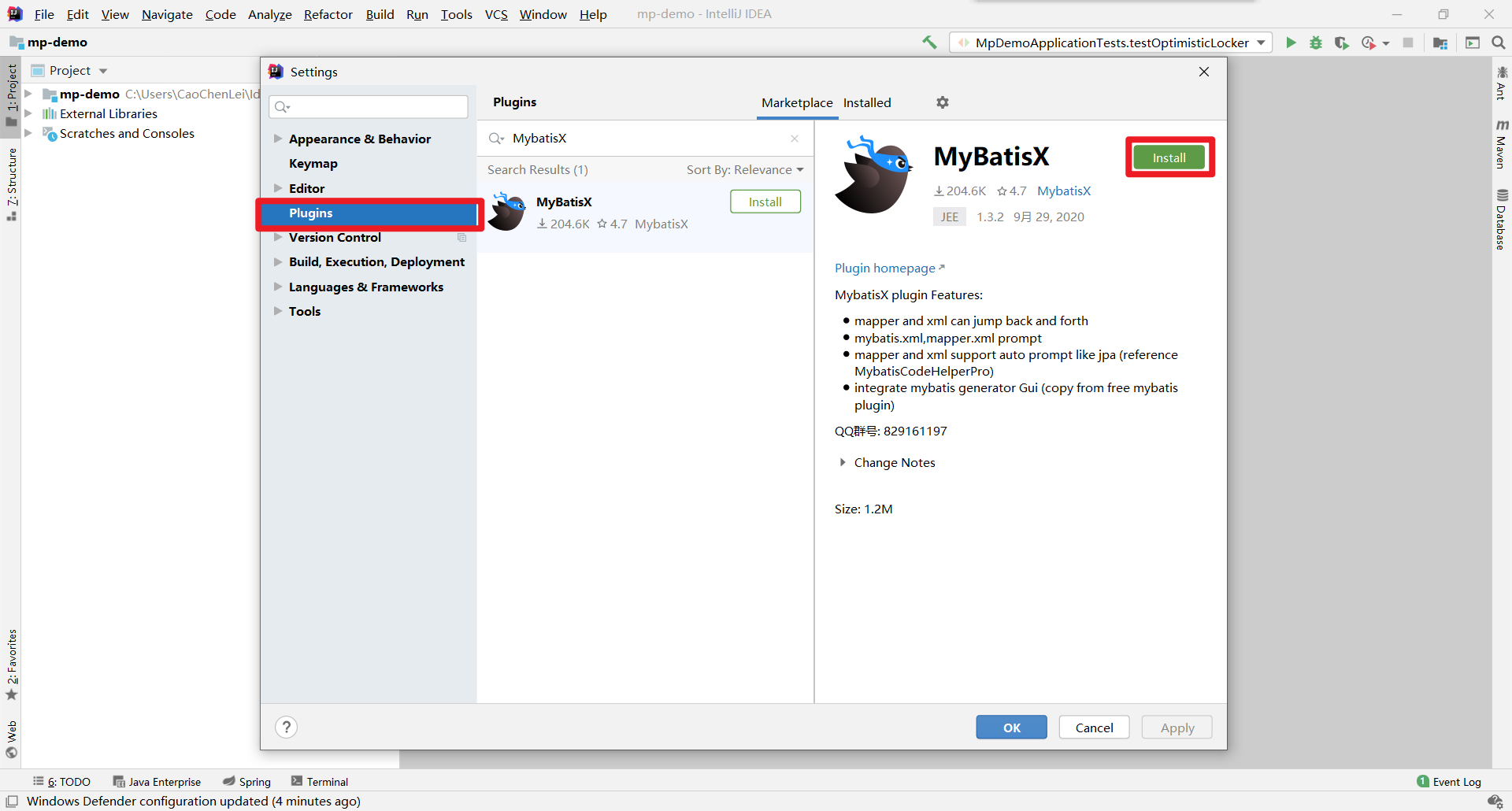Open the Navigate menu
Viewport: 1512px width, 811px height.
click(x=167, y=14)
